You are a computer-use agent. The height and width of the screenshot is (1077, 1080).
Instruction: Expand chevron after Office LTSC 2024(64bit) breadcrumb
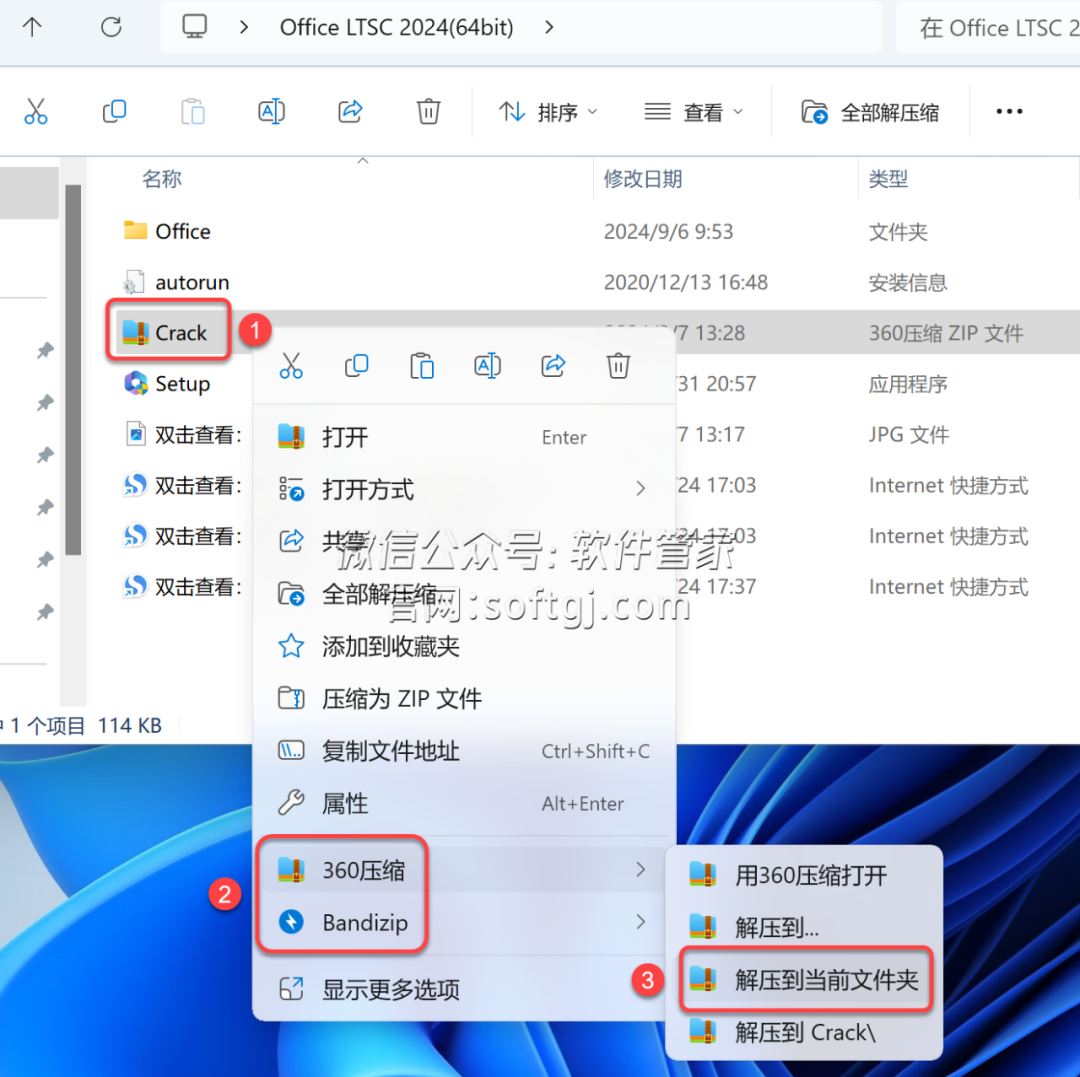[549, 28]
